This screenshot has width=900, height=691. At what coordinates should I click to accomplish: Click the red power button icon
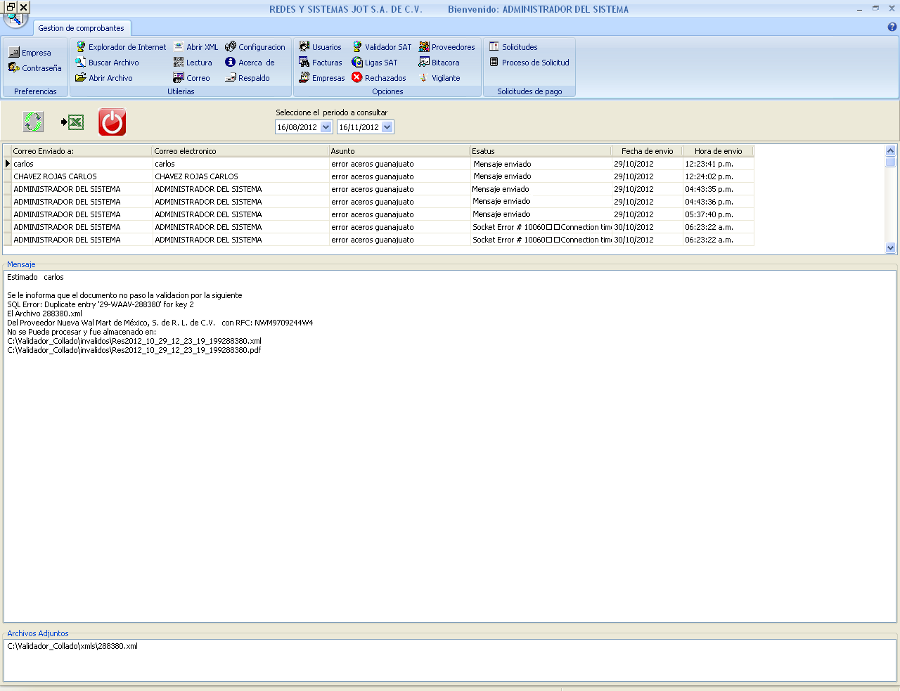112,122
